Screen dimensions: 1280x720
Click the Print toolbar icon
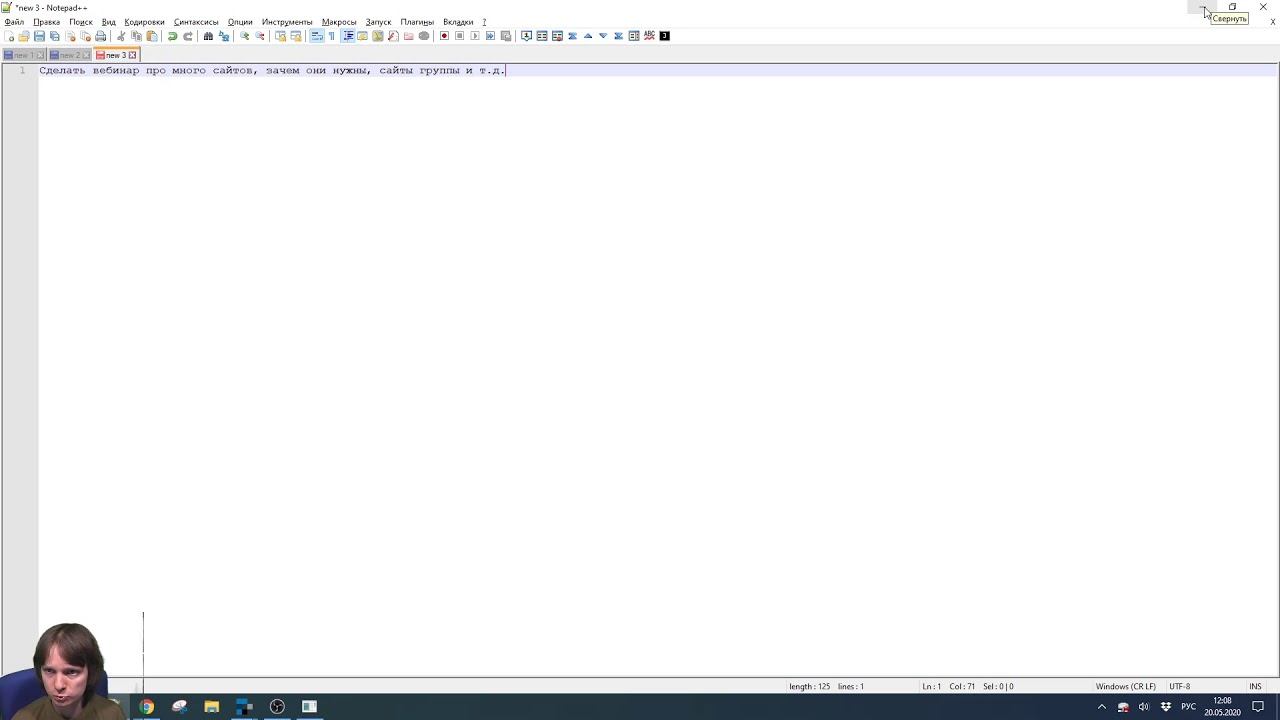[100, 36]
